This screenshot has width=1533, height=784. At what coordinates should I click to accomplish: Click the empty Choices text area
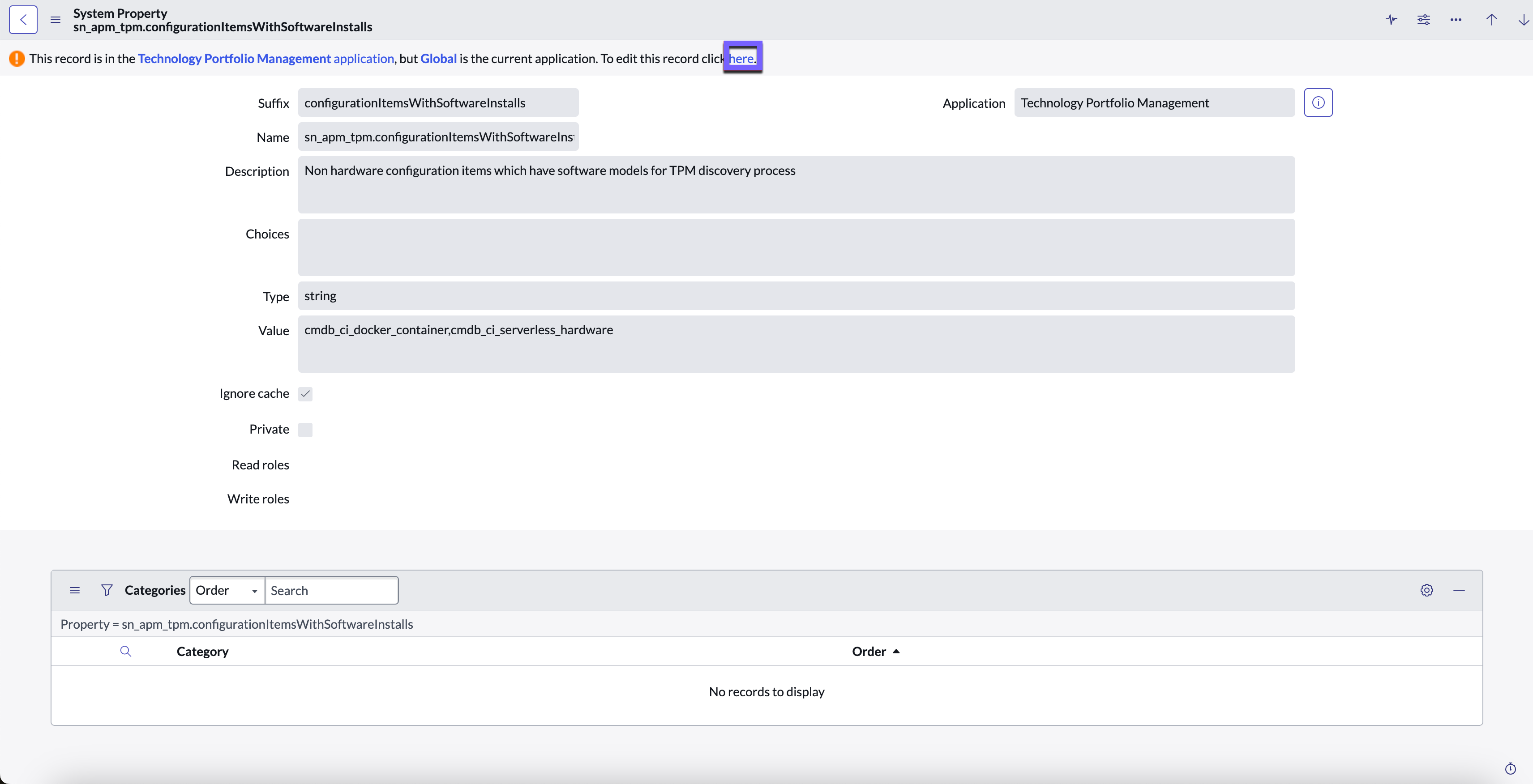coord(796,247)
